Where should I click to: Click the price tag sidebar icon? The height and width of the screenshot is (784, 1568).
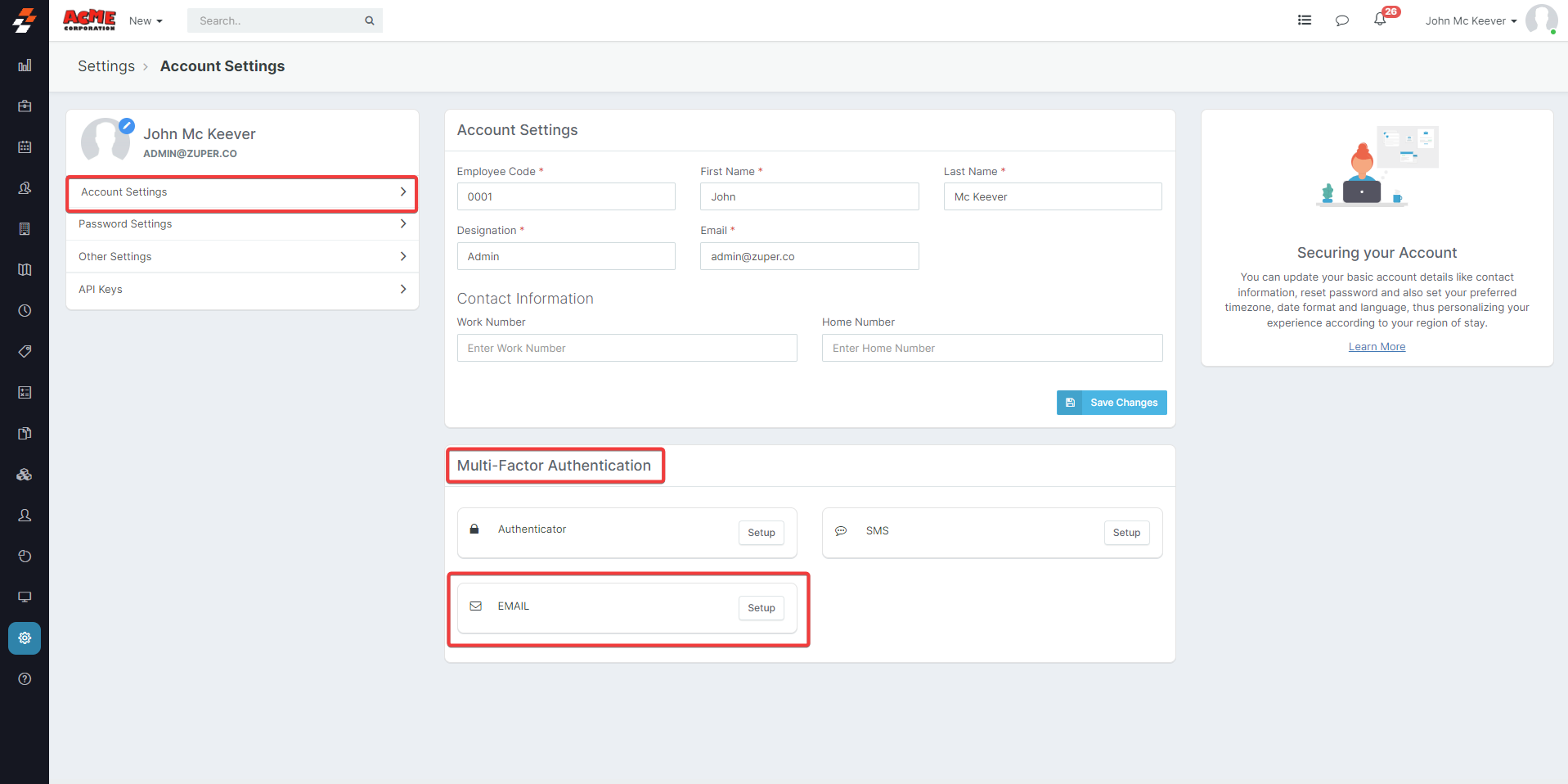point(25,352)
